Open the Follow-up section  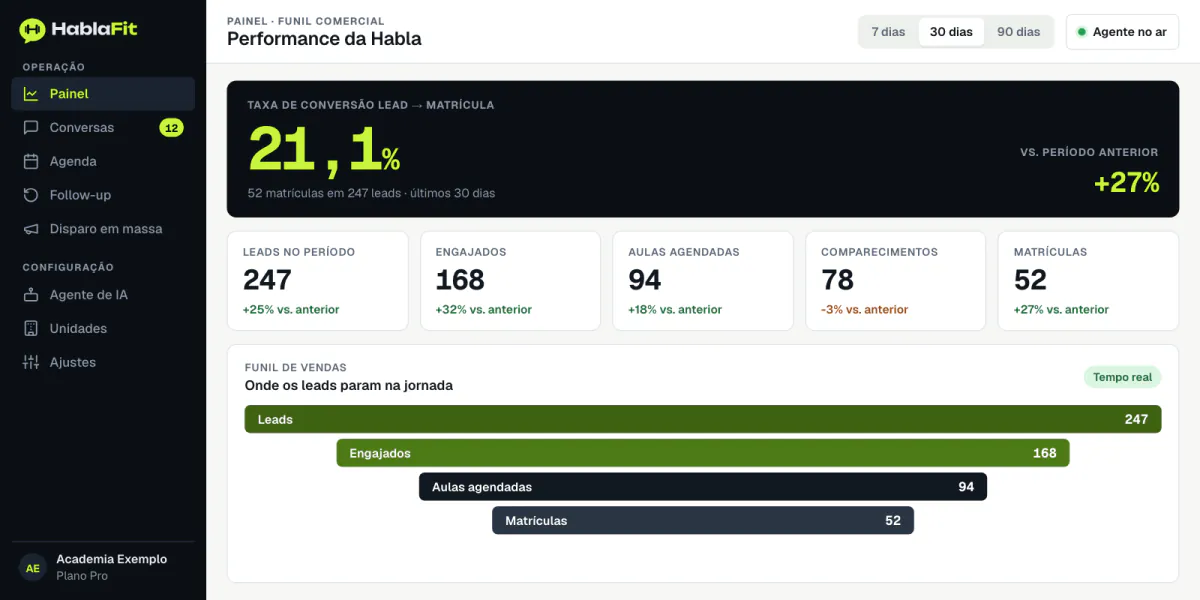point(103,195)
